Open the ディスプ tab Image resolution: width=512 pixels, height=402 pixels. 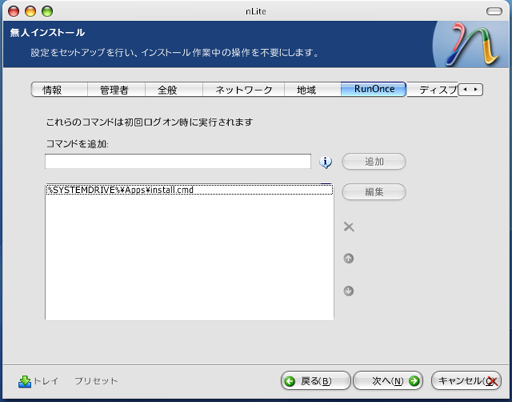pyautogui.click(x=433, y=90)
